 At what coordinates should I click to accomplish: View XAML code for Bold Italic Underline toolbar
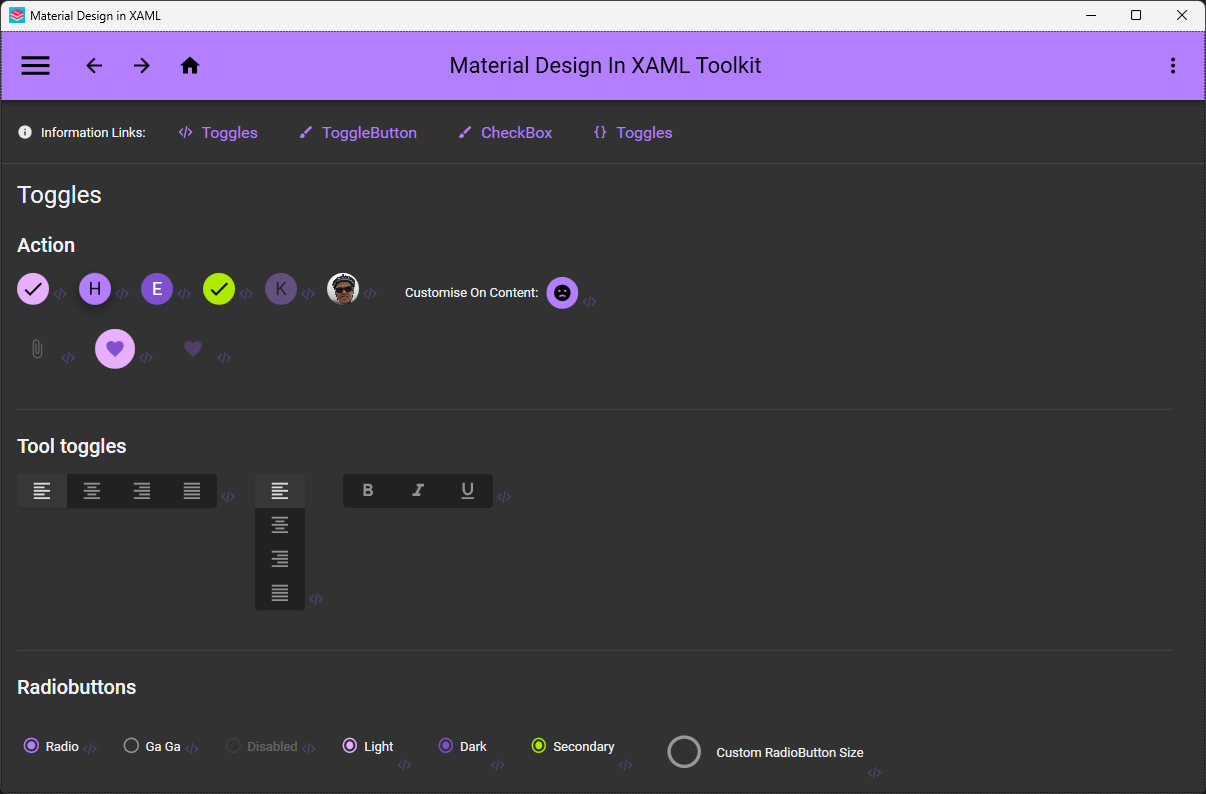504,497
